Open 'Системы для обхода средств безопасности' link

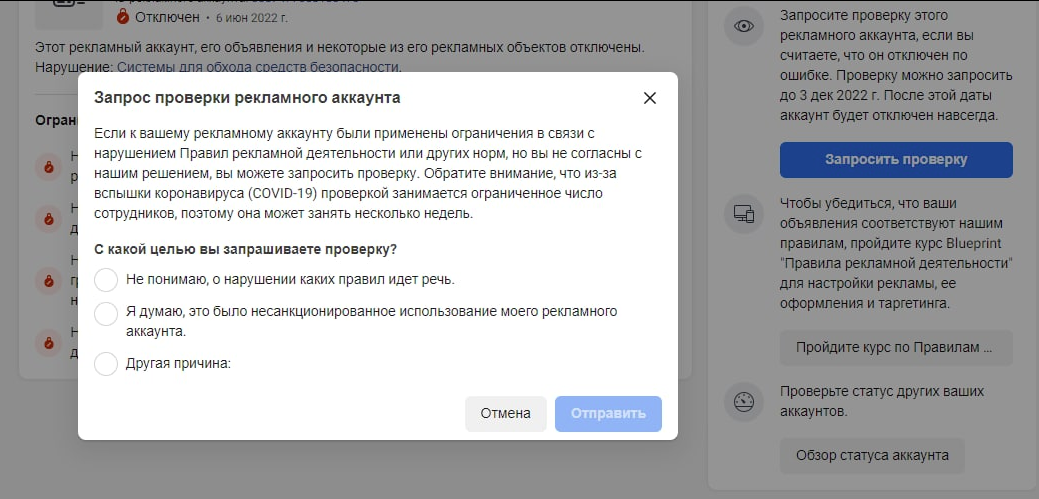(x=259, y=67)
